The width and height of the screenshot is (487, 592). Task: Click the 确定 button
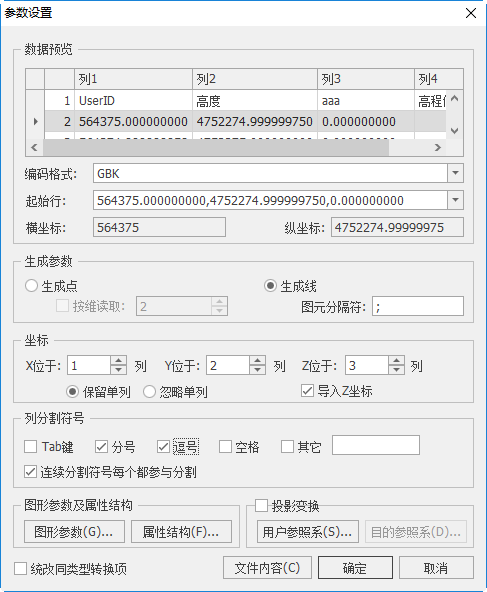355,567
